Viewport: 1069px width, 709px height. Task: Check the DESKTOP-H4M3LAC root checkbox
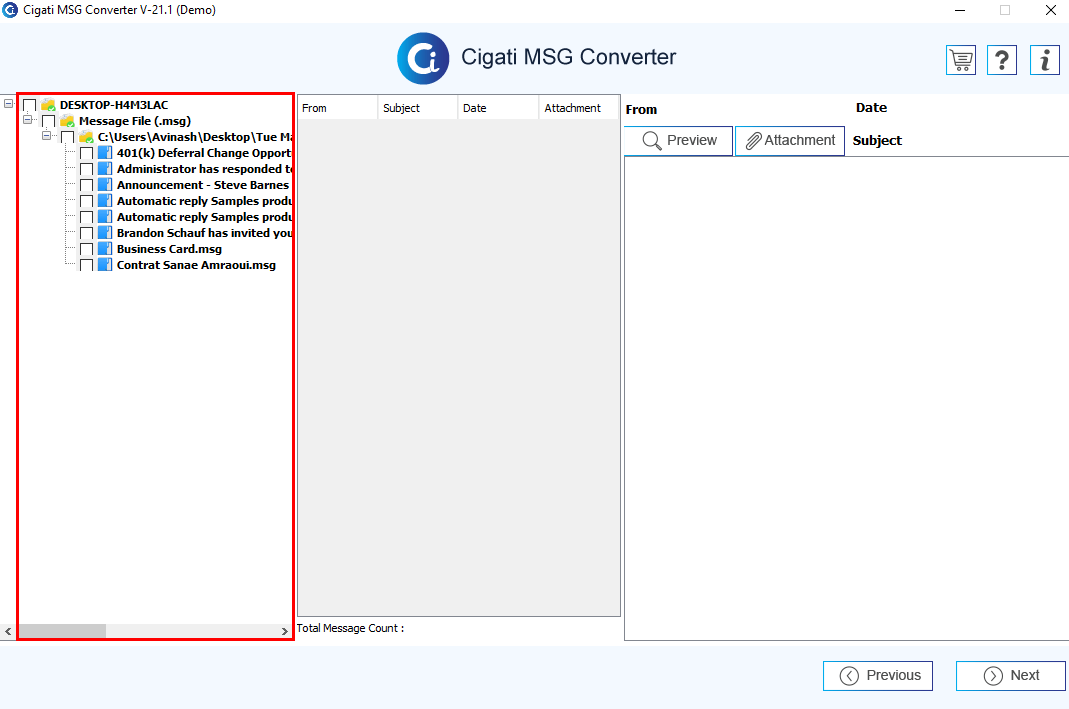[x=29, y=105]
